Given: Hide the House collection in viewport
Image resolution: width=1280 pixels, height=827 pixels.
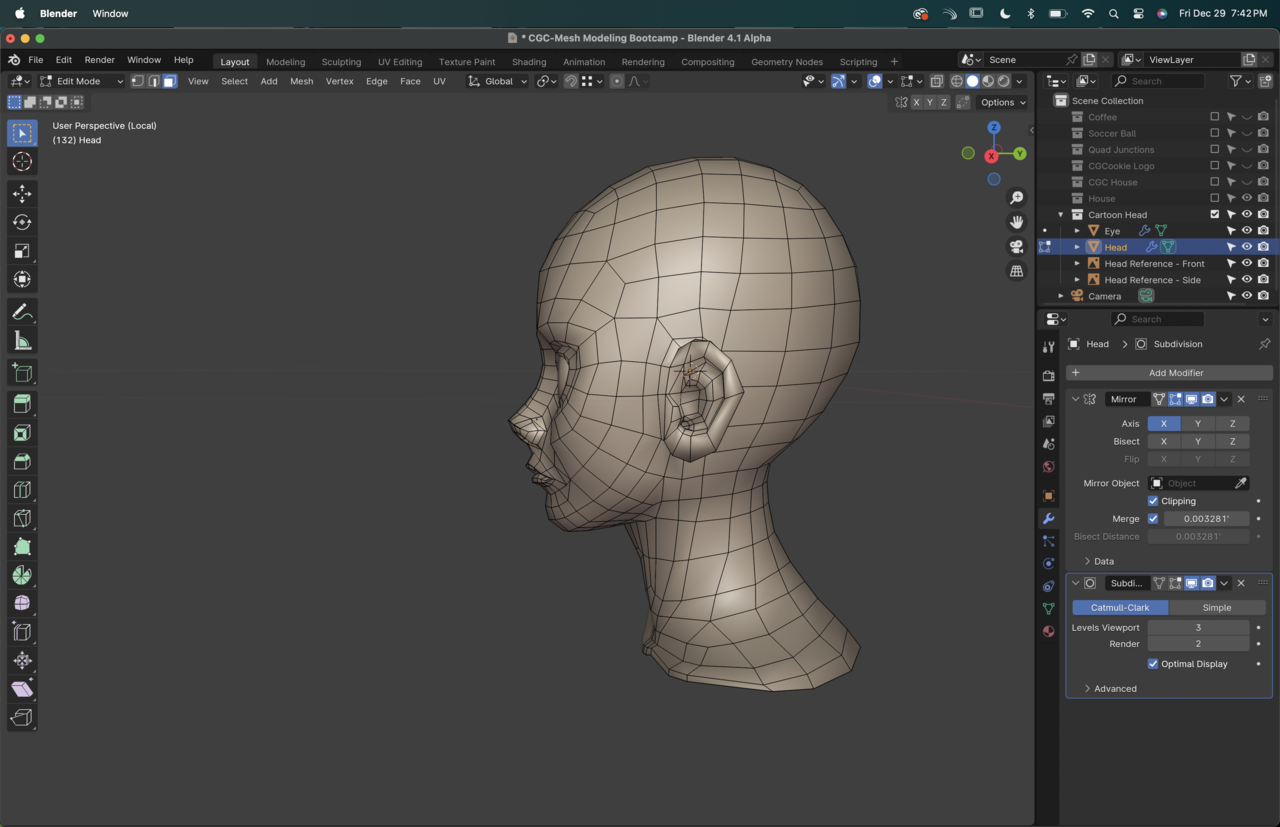Looking at the screenshot, I should pyautogui.click(x=1246, y=198).
